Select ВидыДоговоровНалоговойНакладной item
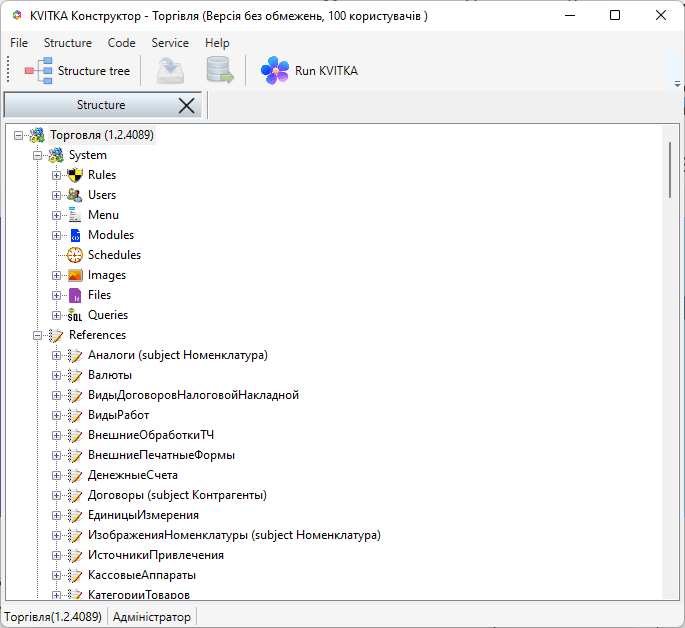Viewport: 685px width, 628px height. click(194, 395)
